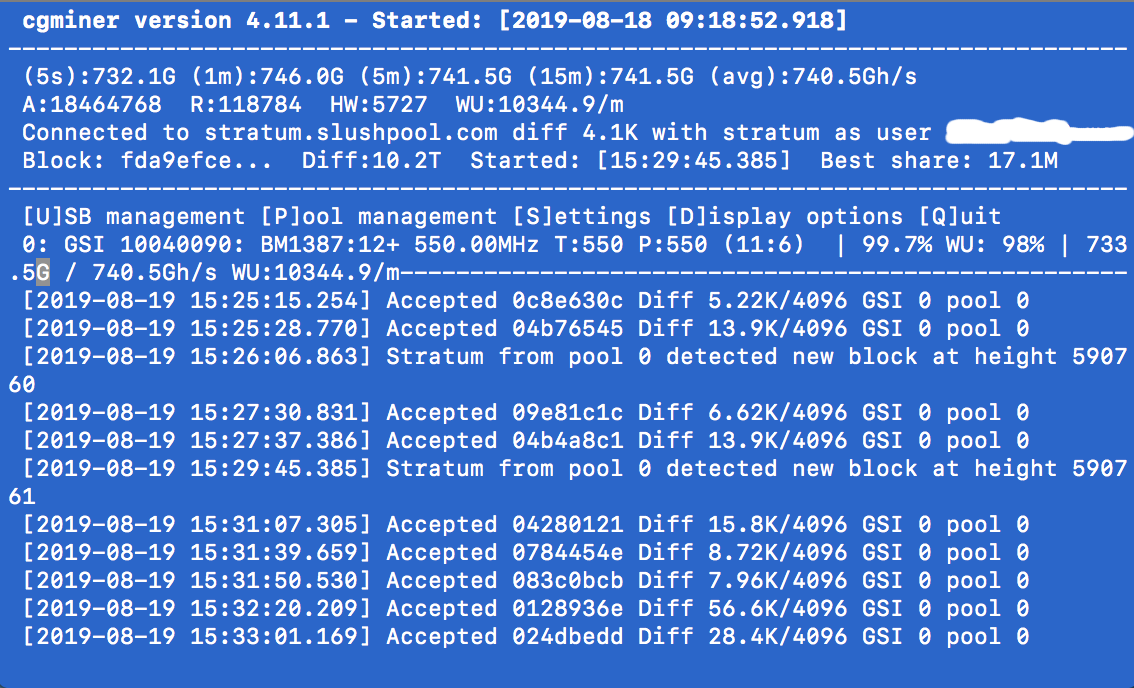Select the Best share 17.1M value
1134x688 pixels.
939,161
